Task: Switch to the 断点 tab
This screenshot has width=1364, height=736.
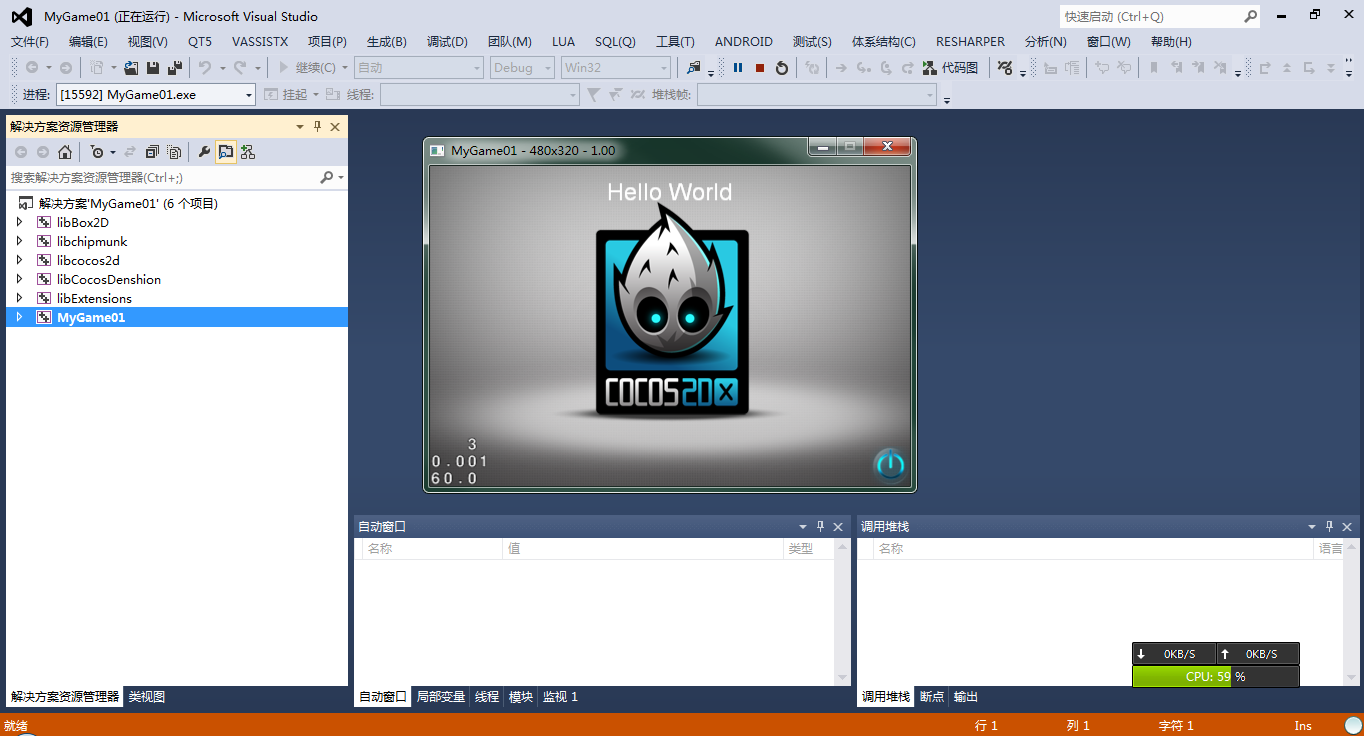Action: (932, 697)
